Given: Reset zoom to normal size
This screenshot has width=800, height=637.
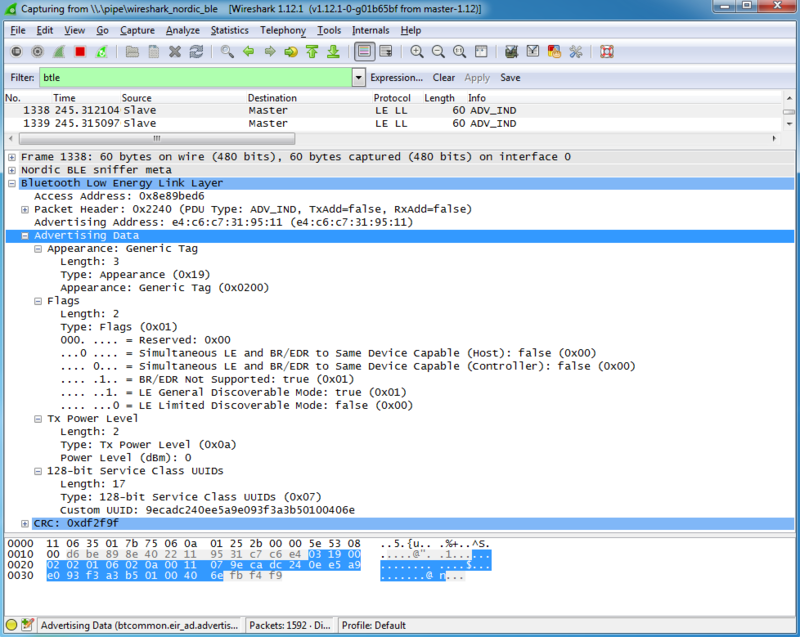Looking at the screenshot, I should click(460, 52).
